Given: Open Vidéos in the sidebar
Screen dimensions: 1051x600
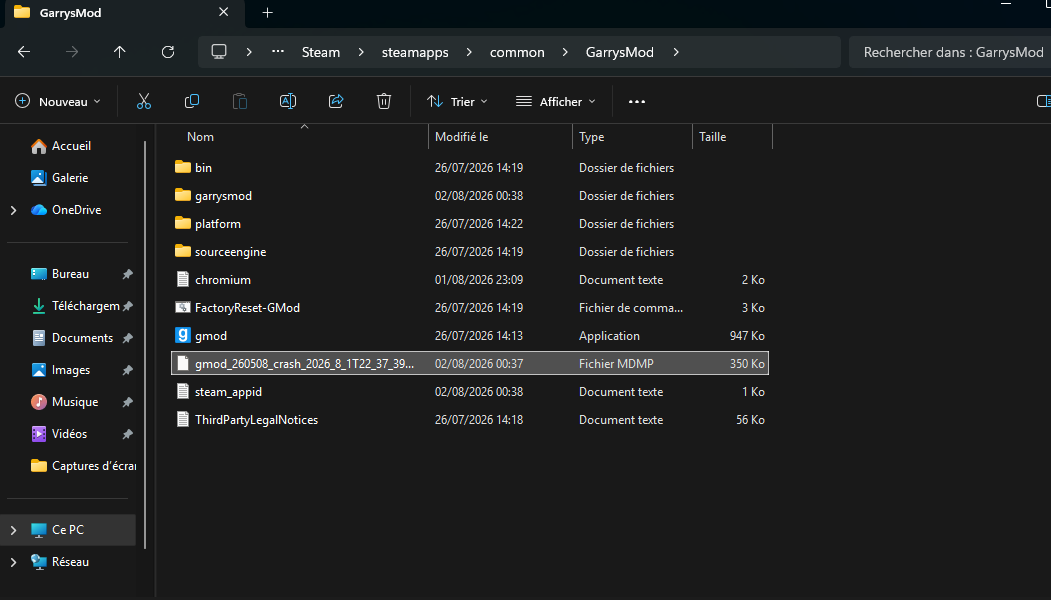Looking at the screenshot, I should click(x=59, y=434).
